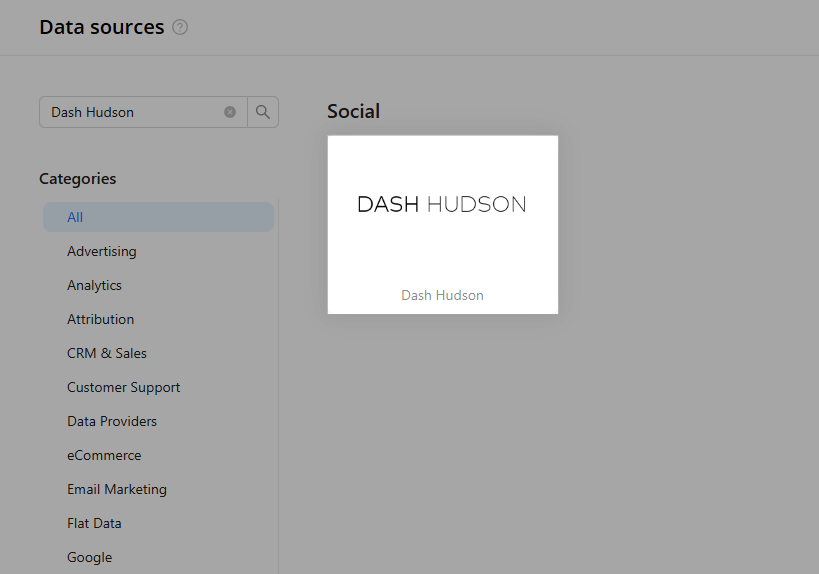
Task: Select the CRM & Sales category
Action: (107, 353)
